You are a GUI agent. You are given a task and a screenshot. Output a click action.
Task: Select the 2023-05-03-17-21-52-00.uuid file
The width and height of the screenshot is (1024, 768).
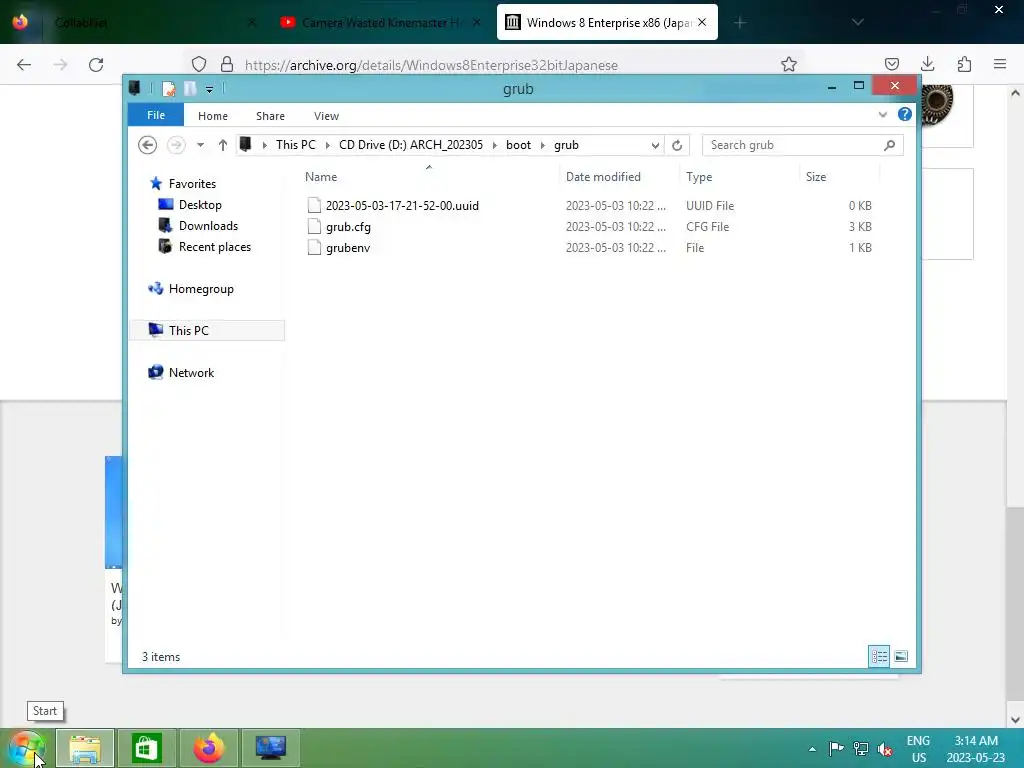(x=402, y=206)
